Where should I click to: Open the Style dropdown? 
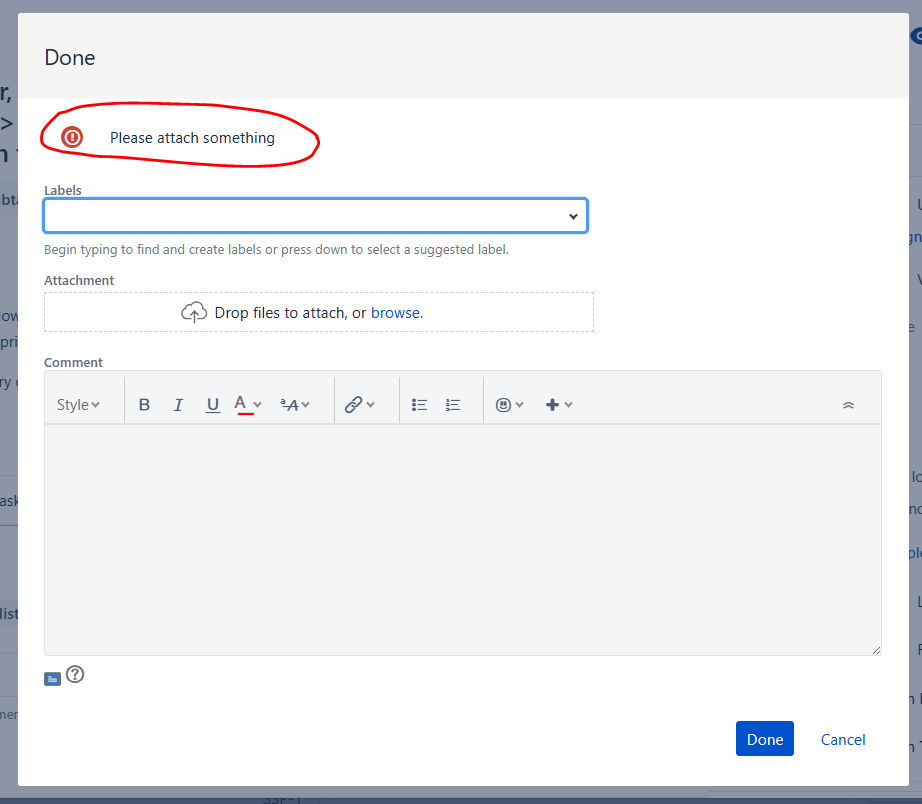[78, 405]
